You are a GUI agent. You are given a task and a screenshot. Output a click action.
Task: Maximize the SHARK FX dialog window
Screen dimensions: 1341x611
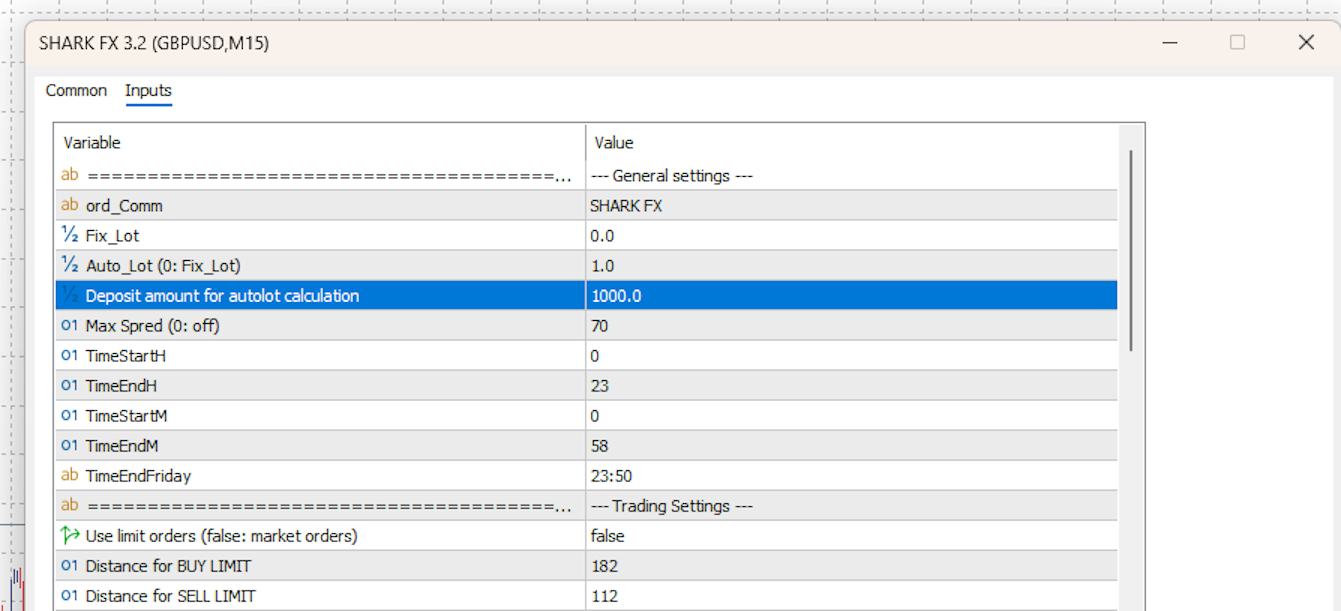coord(1237,42)
